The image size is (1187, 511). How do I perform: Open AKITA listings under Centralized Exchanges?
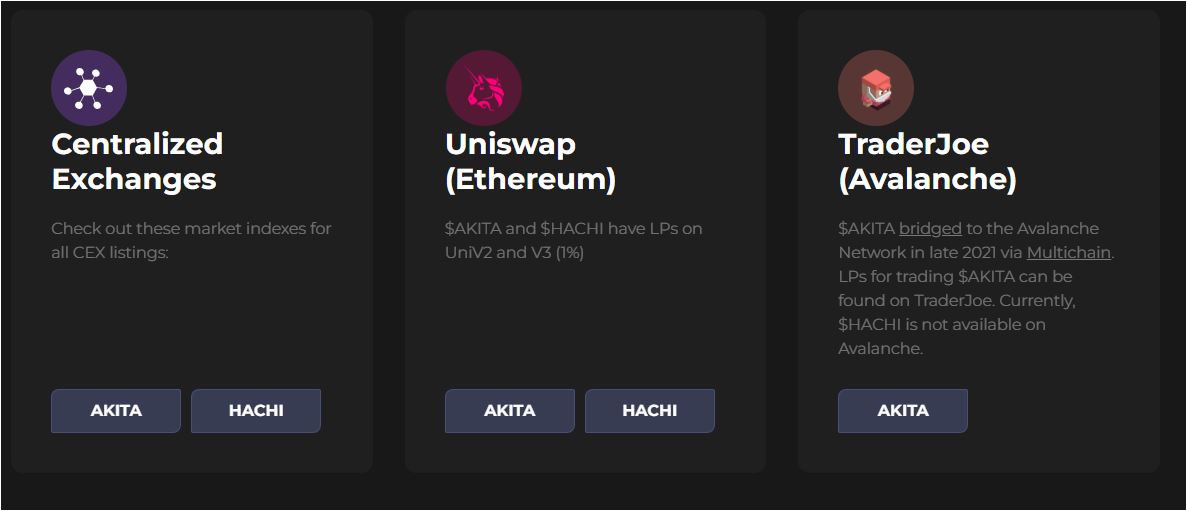(116, 411)
